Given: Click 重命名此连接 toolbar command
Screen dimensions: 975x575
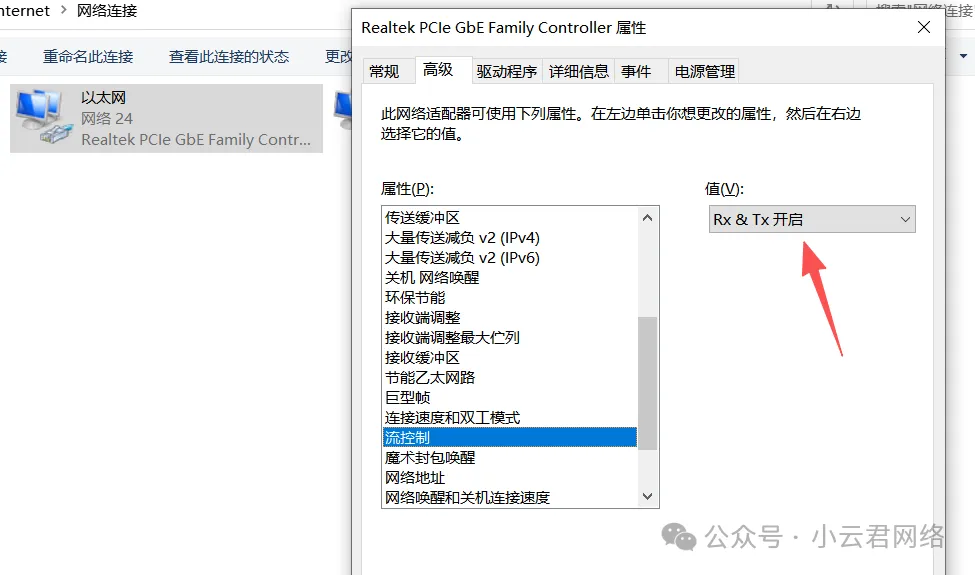Looking at the screenshot, I should pos(88,56).
